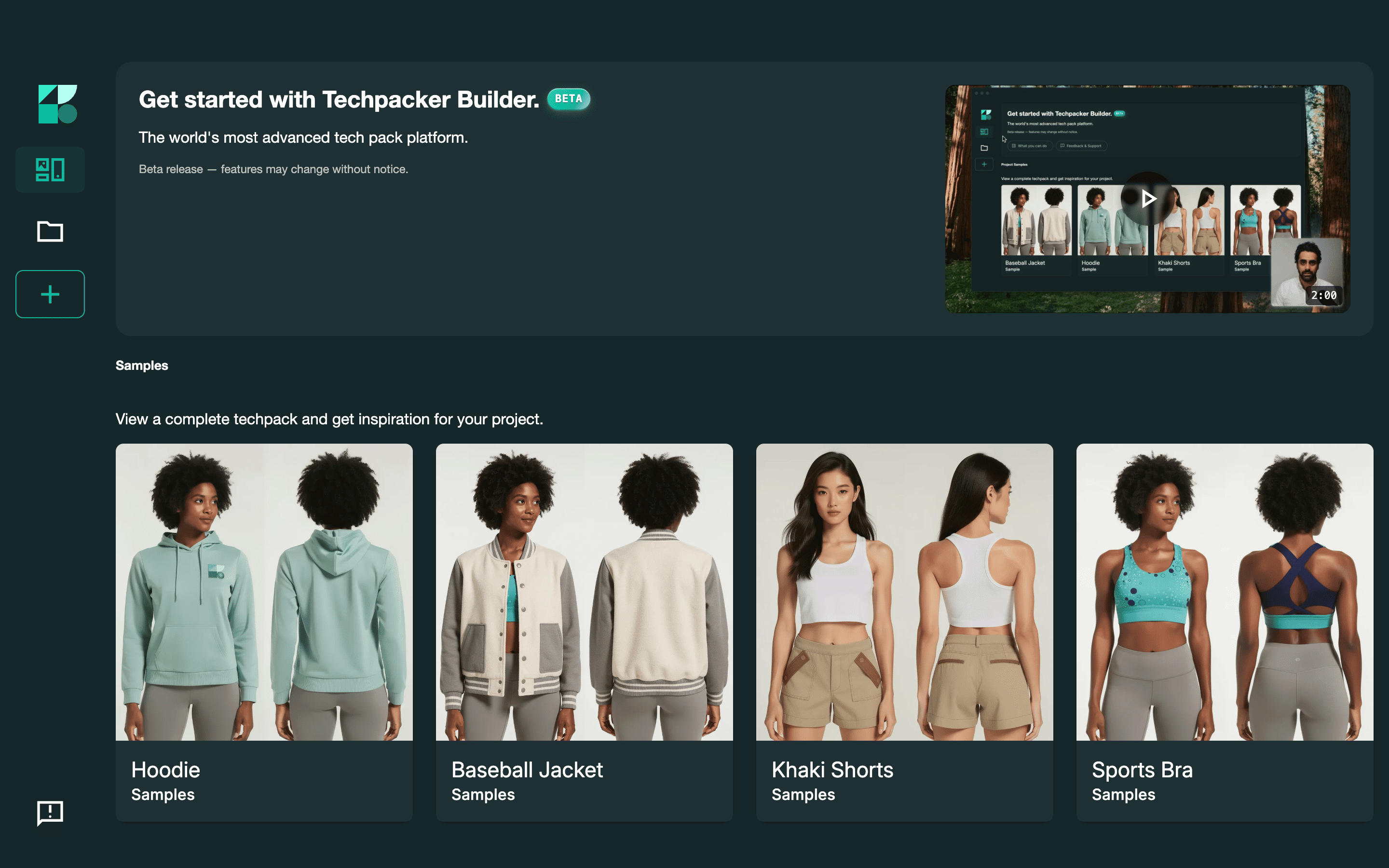Click the video duration 2:00 label
This screenshot has width=1389, height=868.
tap(1323, 295)
